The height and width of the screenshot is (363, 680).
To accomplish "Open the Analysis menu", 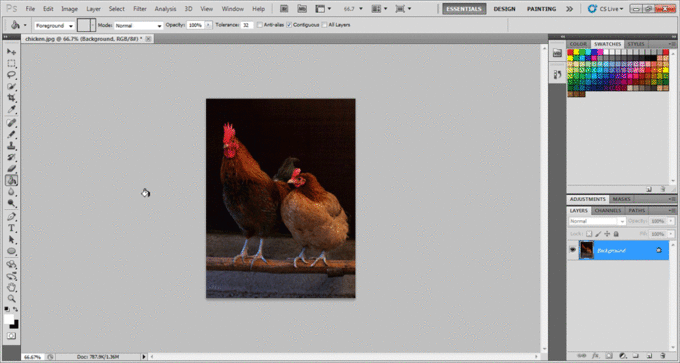I will point(165,9).
